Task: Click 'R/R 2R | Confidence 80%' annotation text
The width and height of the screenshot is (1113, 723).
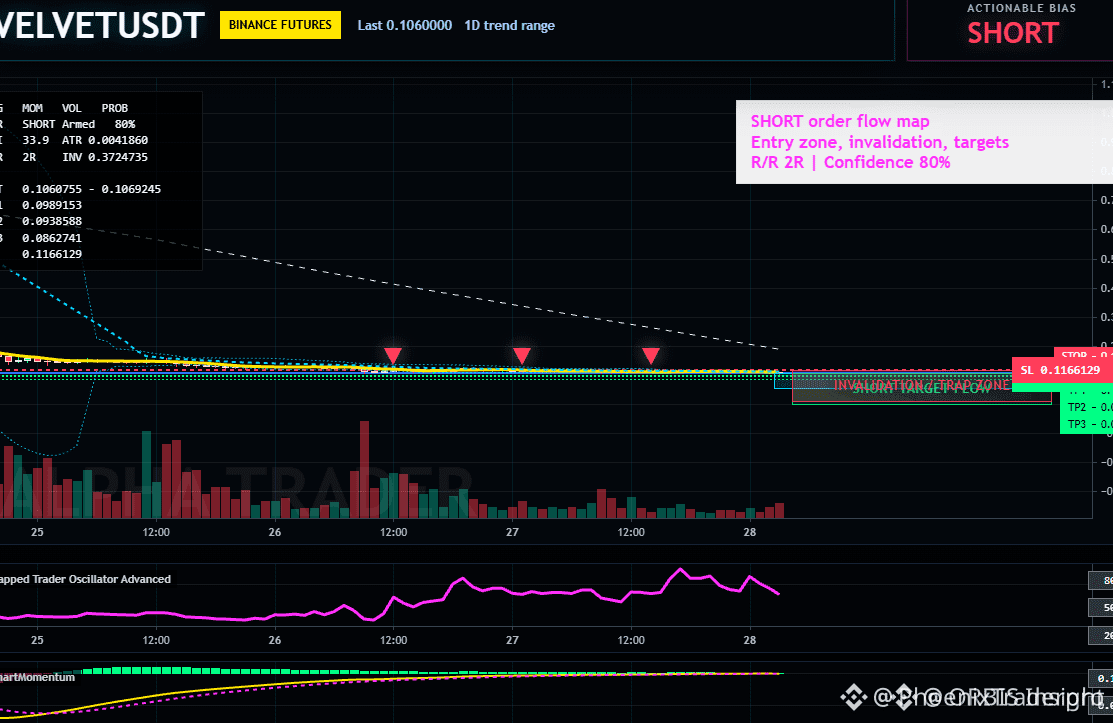Action: (x=850, y=162)
